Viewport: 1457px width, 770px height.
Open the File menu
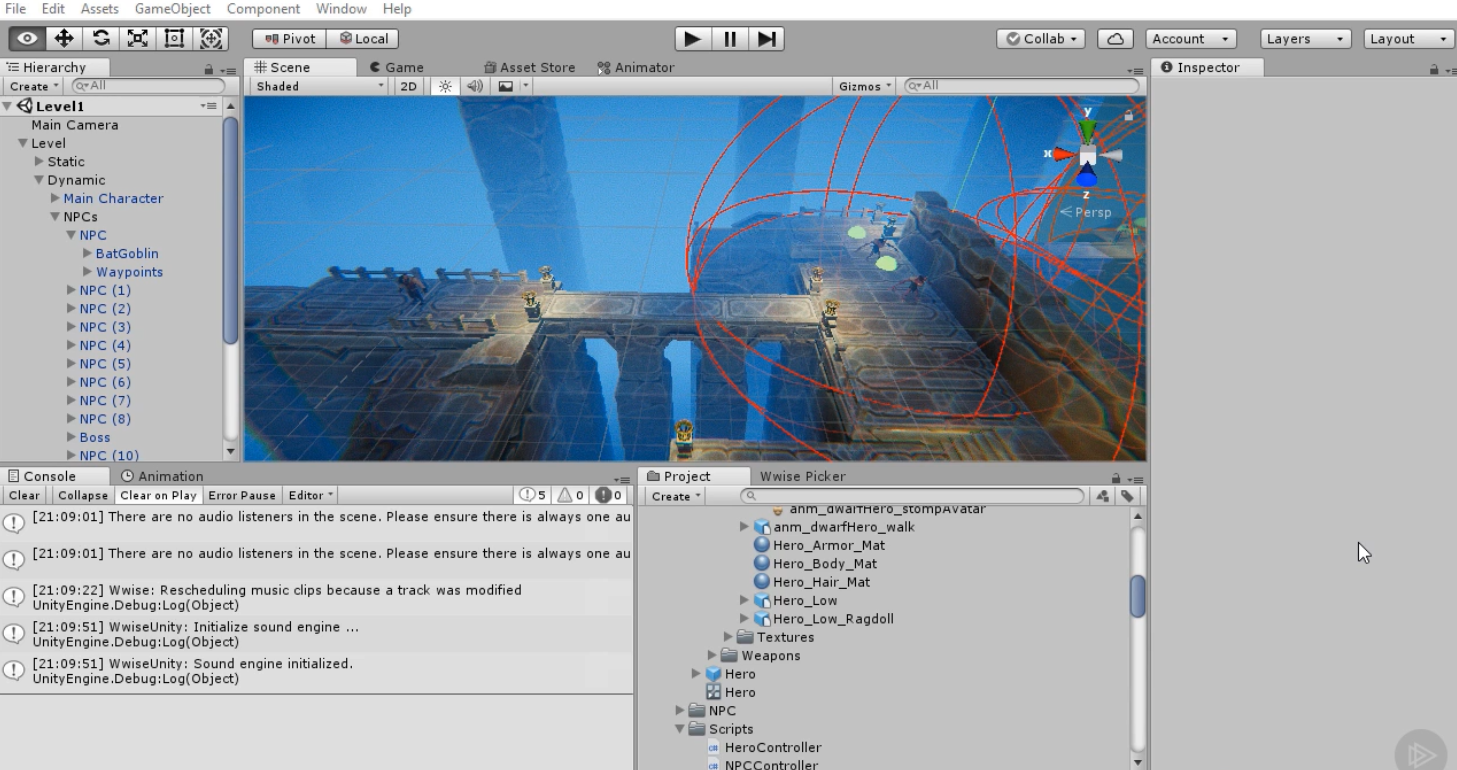15,9
